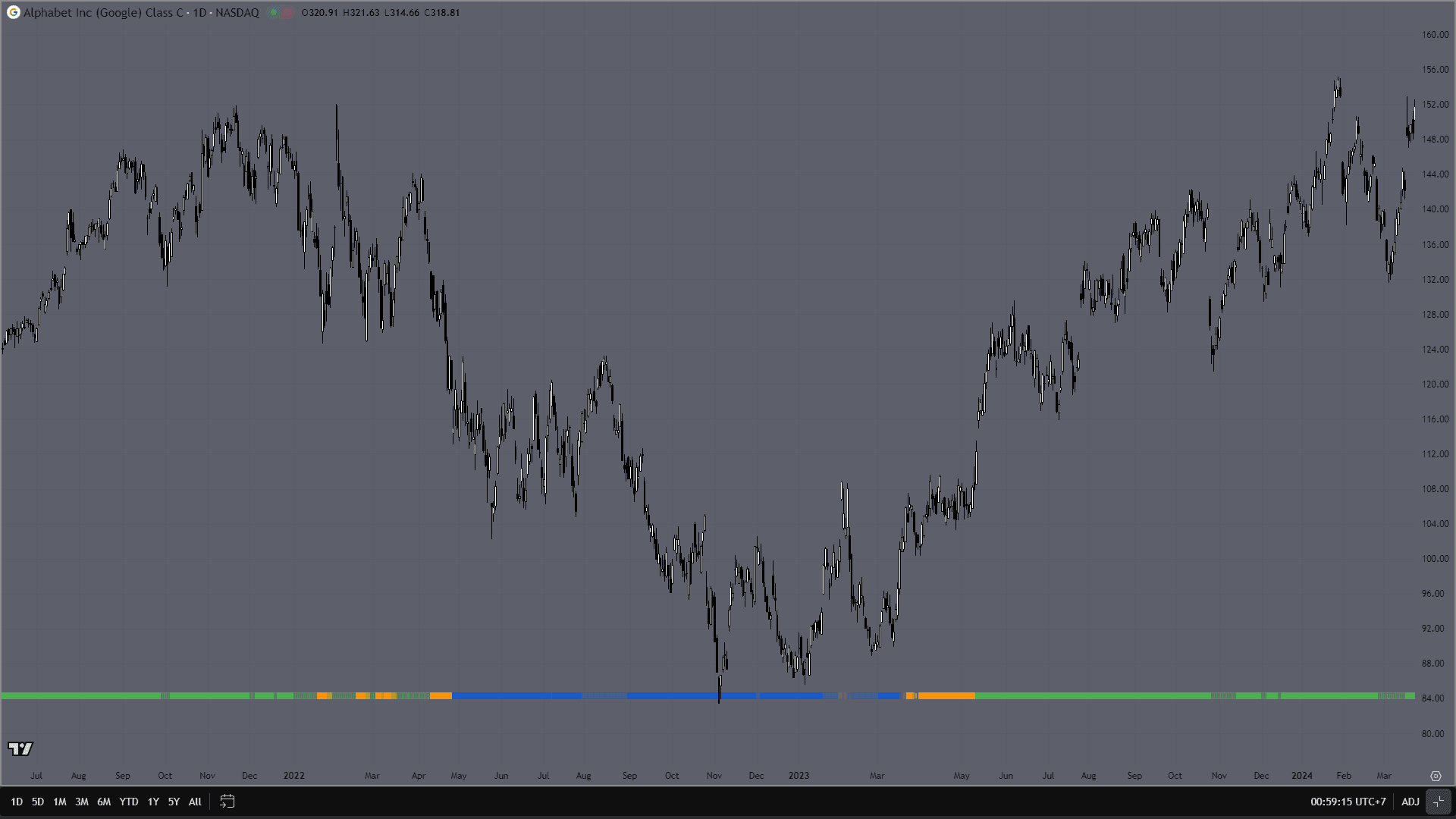This screenshot has height=819, width=1456.
Task: Click the collapse/fullscreen corner icon
Action: pos(1439,802)
